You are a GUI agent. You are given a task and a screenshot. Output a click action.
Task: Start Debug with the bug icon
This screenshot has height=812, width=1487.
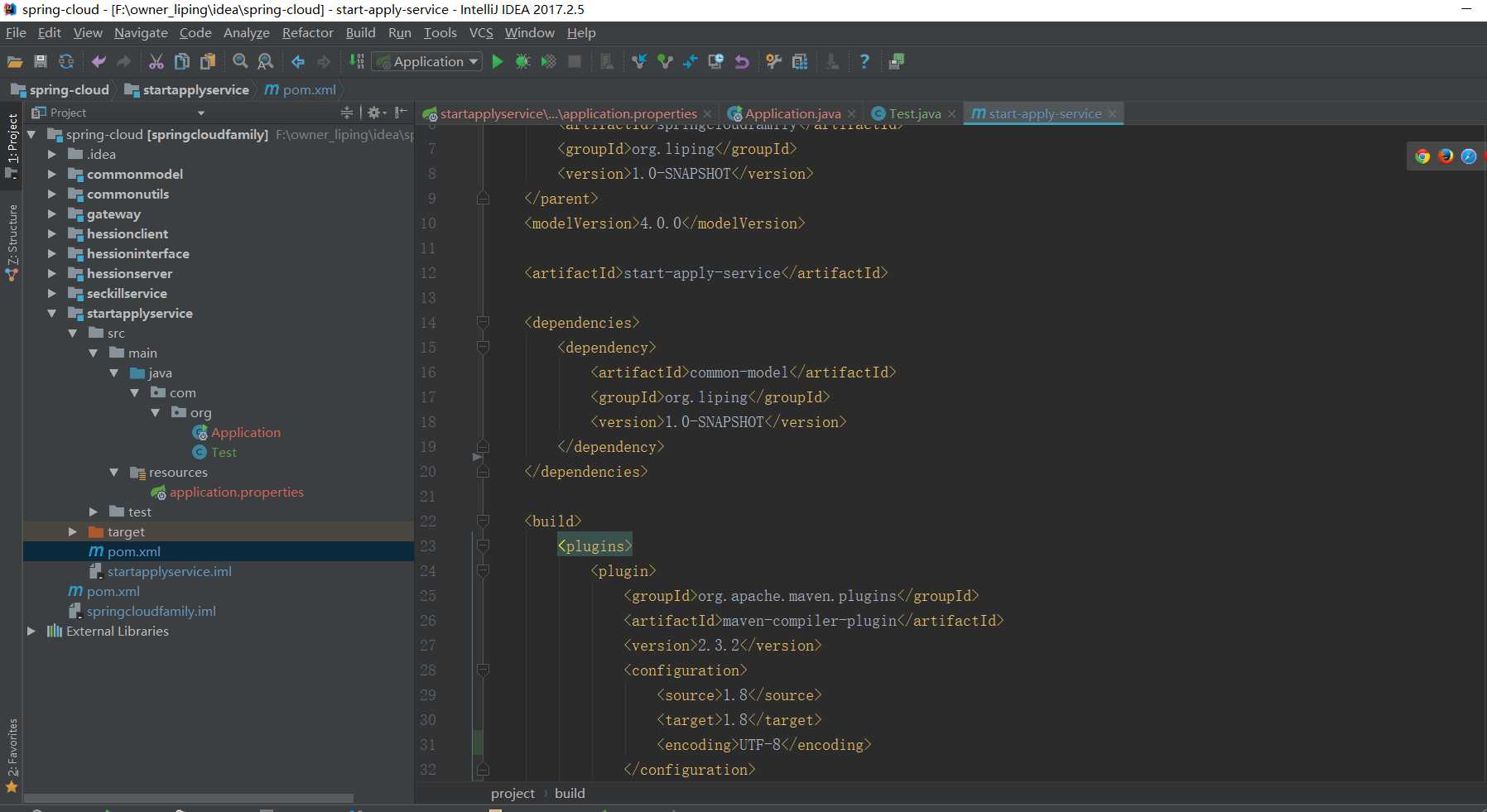523,61
